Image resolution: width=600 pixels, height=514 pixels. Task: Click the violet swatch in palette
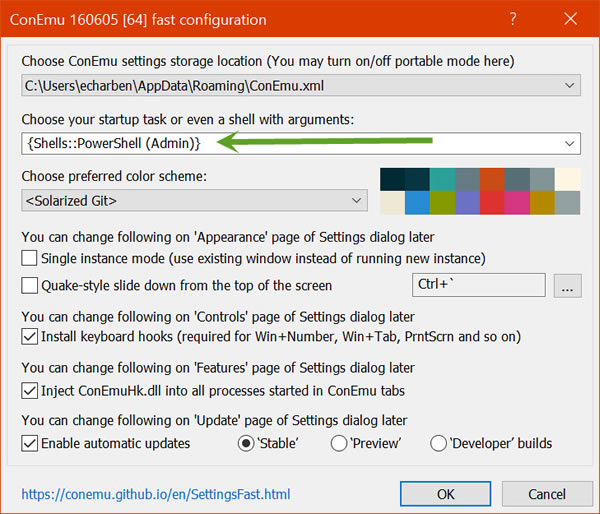(x=467, y=202)
